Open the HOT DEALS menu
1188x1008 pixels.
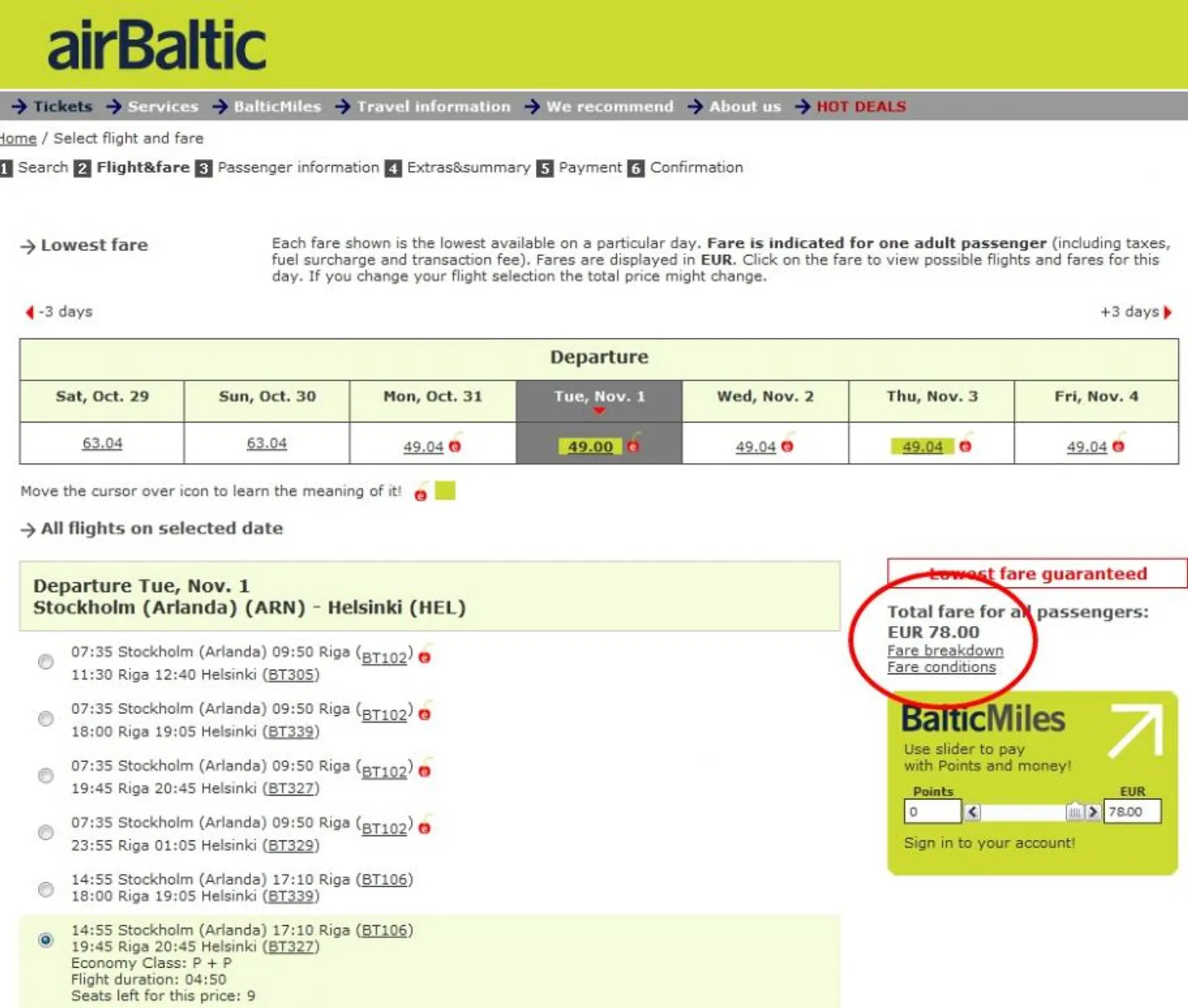861,106
